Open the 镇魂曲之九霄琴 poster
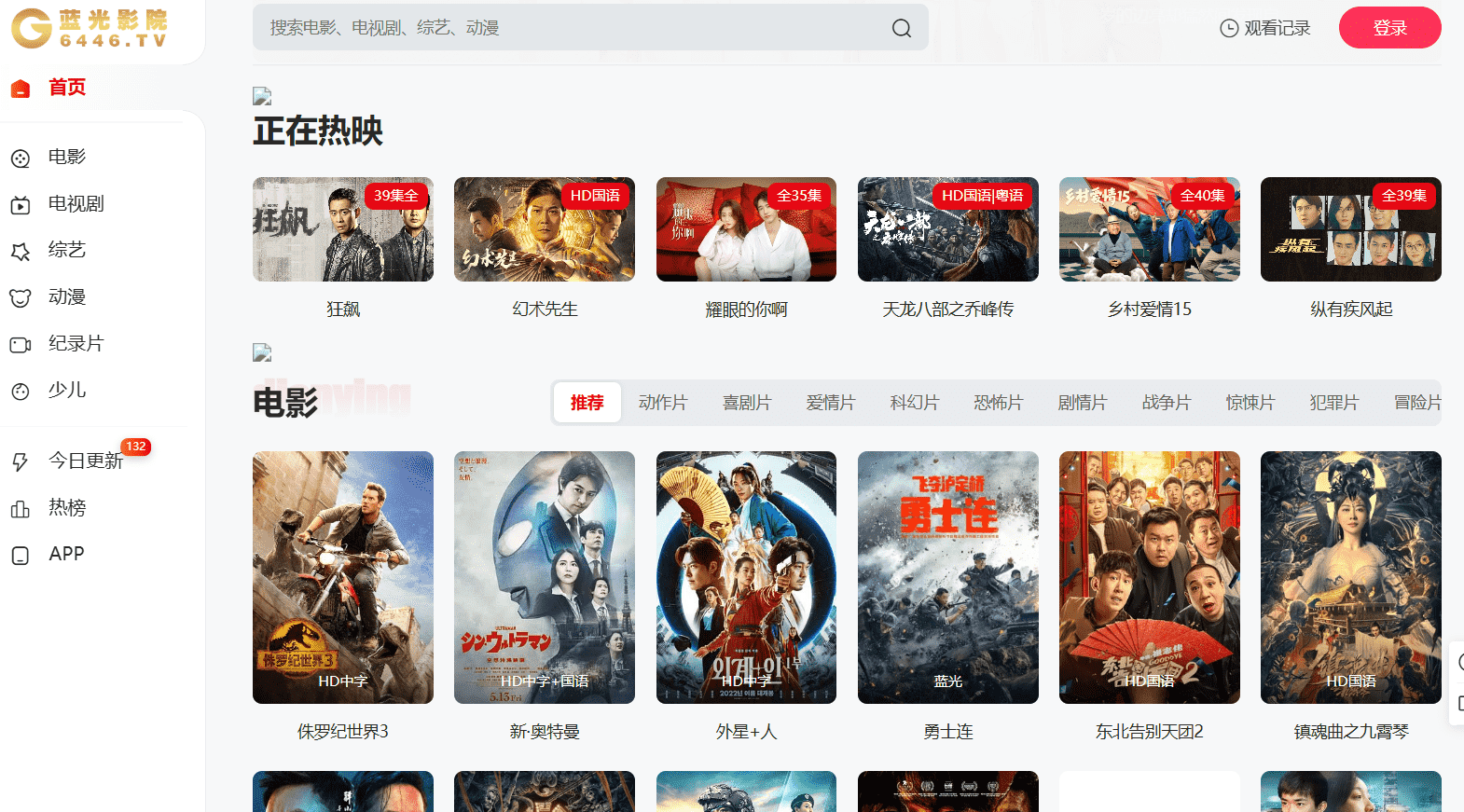Image resolution: width=1464 pixels, height=812 pixels. pos(1351,577)
